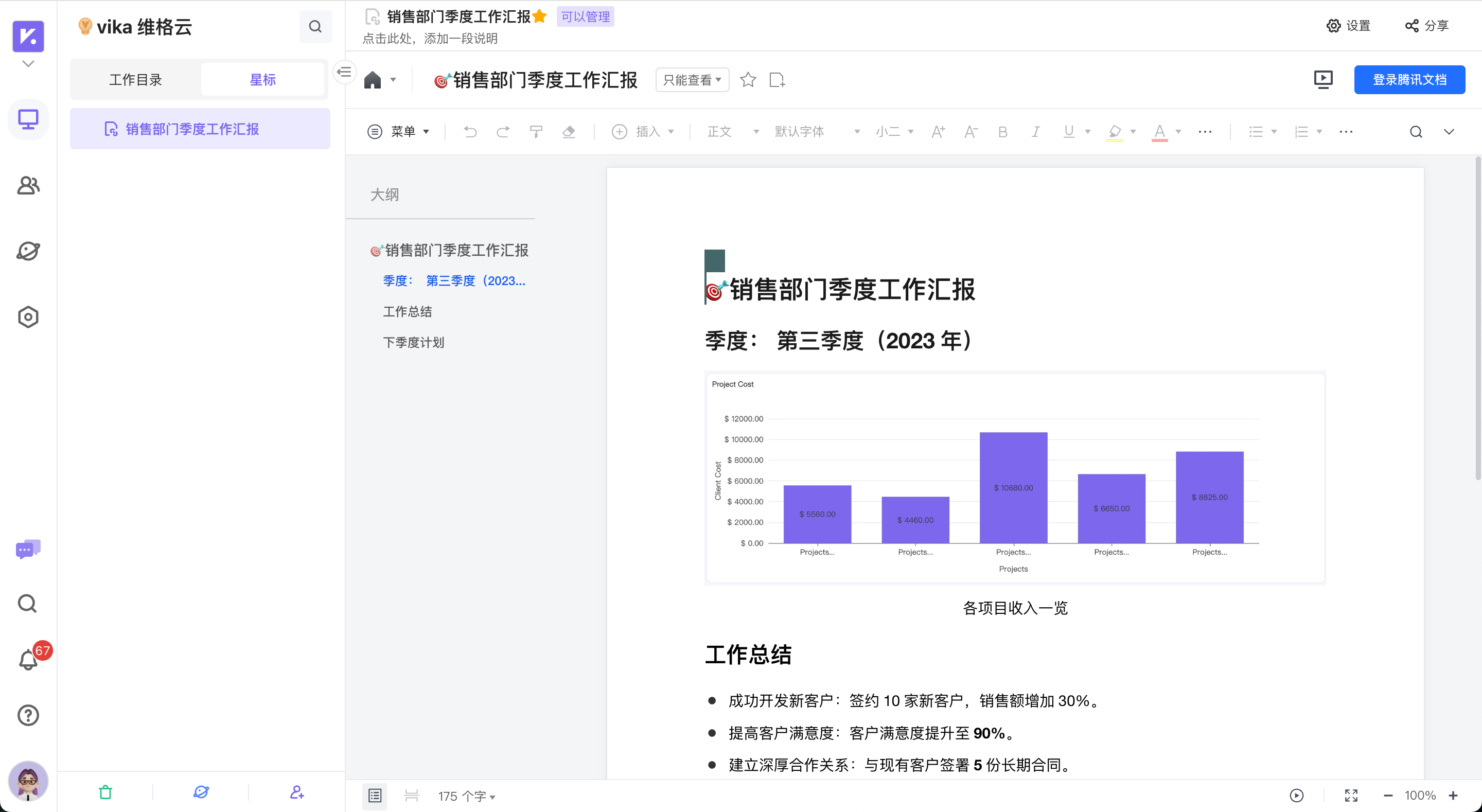Toggle underline formatting
The height and width of the screenshot is (812, 1482).
(x=1069, y=131)
